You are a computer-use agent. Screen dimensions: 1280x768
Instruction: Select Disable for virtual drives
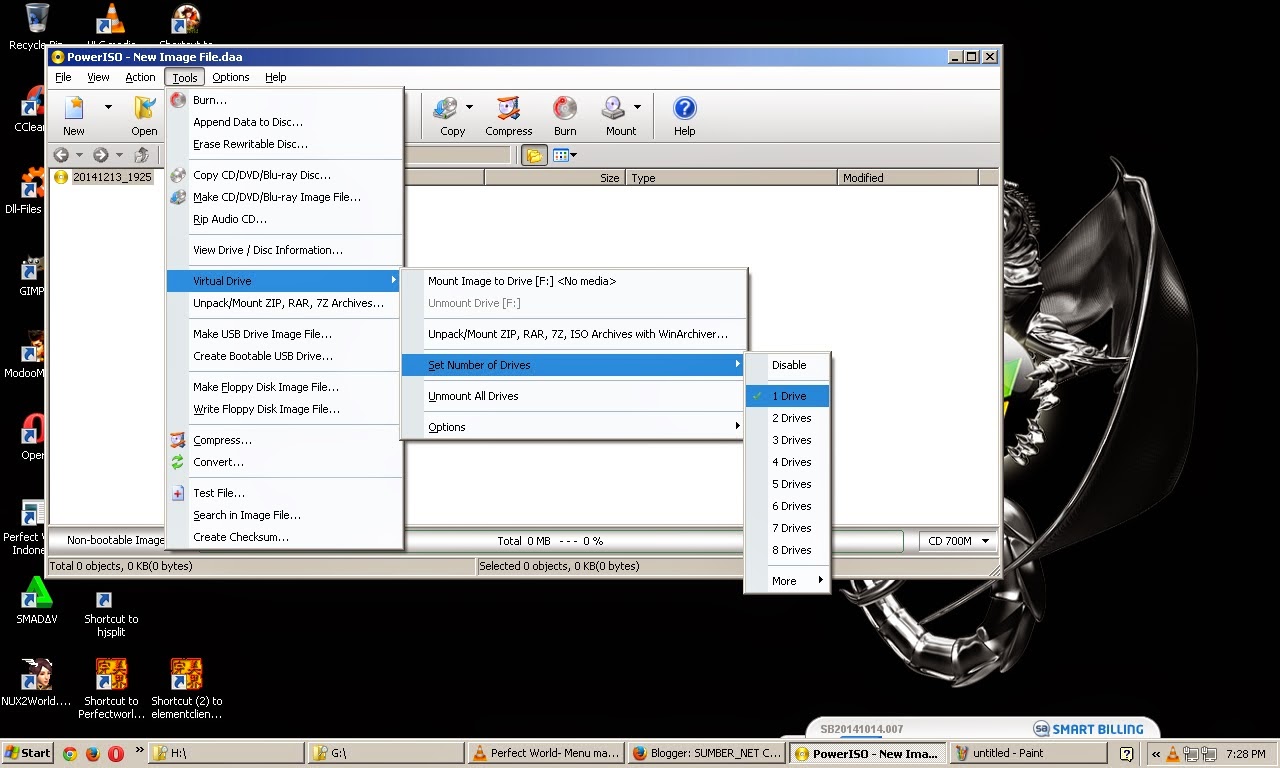click(788, 365)
